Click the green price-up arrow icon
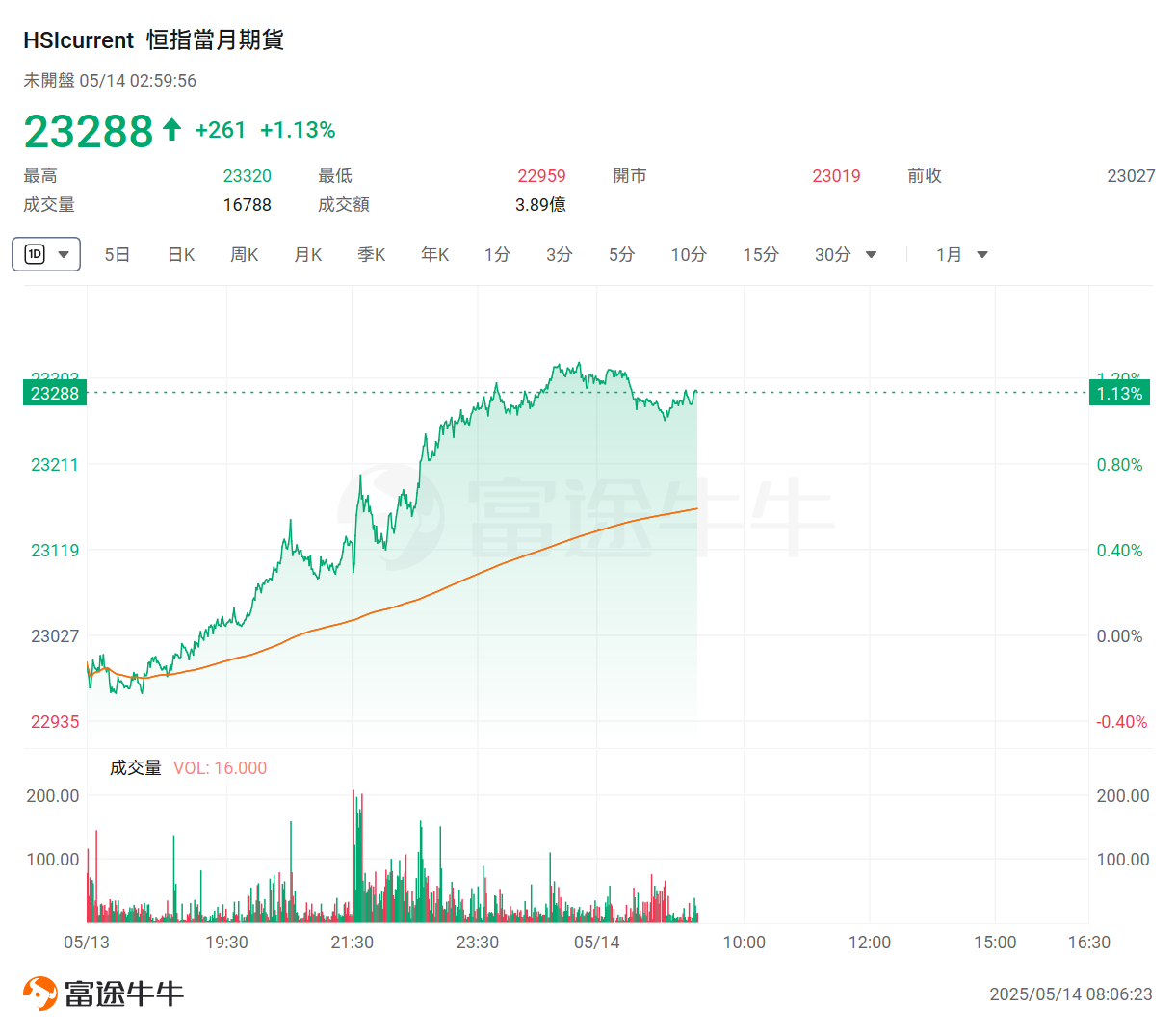 click(172, 130)
